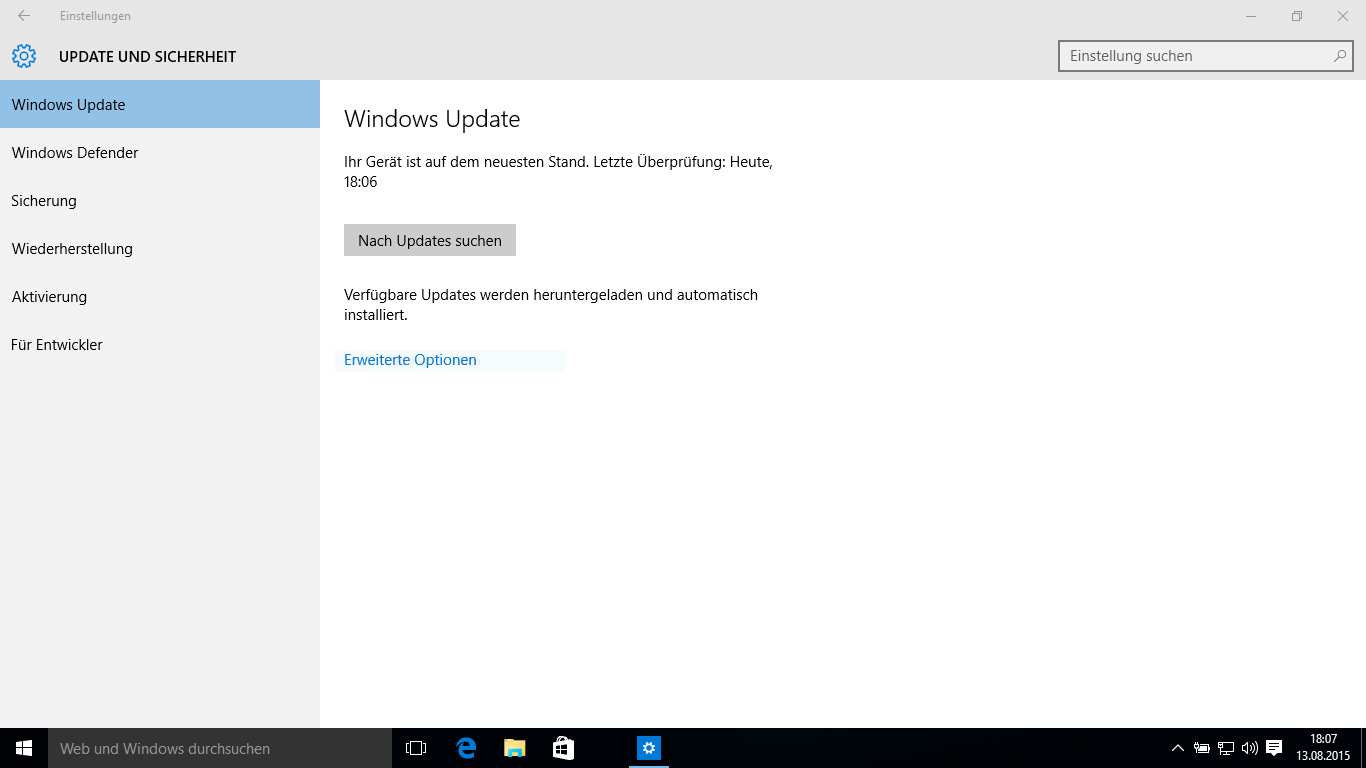Image resolution: width=1366 pixels, height=768 pixels.
Task: Click the battery power icon in the tray
Action: click(x=1202, y=748)
